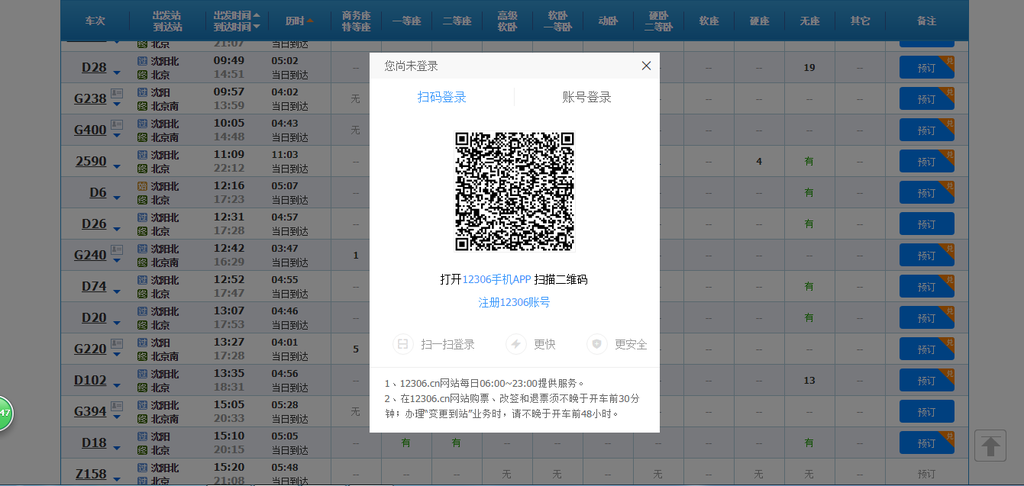
Task: Click the ID card icon beside G220
Action: click(x=117, y=344)
